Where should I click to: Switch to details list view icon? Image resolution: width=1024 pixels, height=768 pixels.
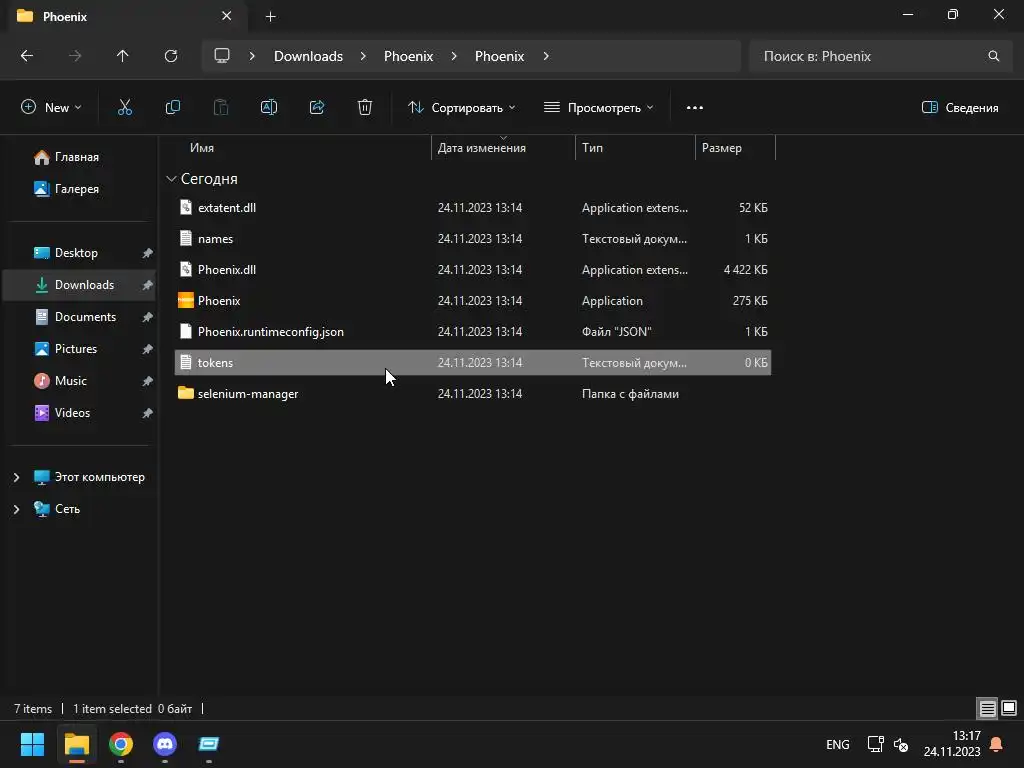click(x=987, y=708)
